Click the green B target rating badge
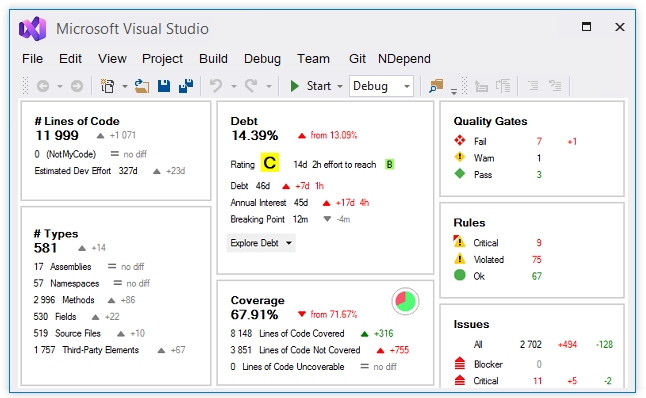 tap(389, 164)
